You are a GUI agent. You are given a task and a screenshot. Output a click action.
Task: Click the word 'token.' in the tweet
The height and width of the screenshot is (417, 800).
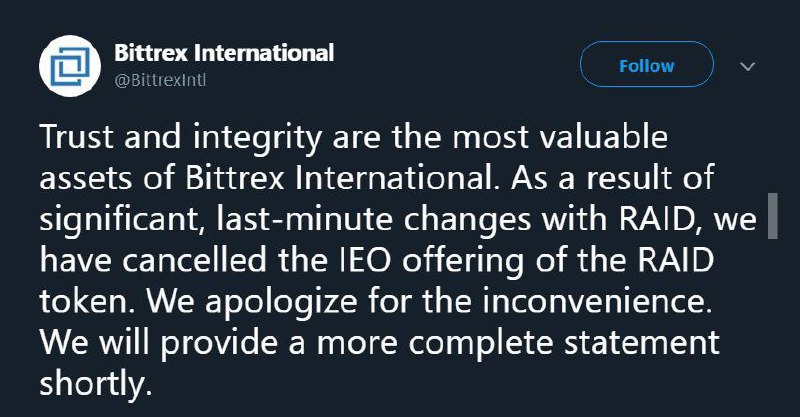89,302
